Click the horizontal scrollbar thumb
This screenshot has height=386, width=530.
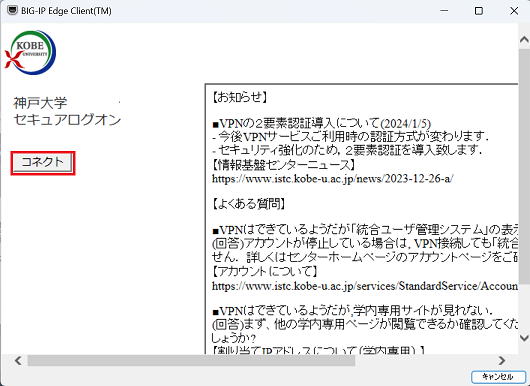(191, 361)
